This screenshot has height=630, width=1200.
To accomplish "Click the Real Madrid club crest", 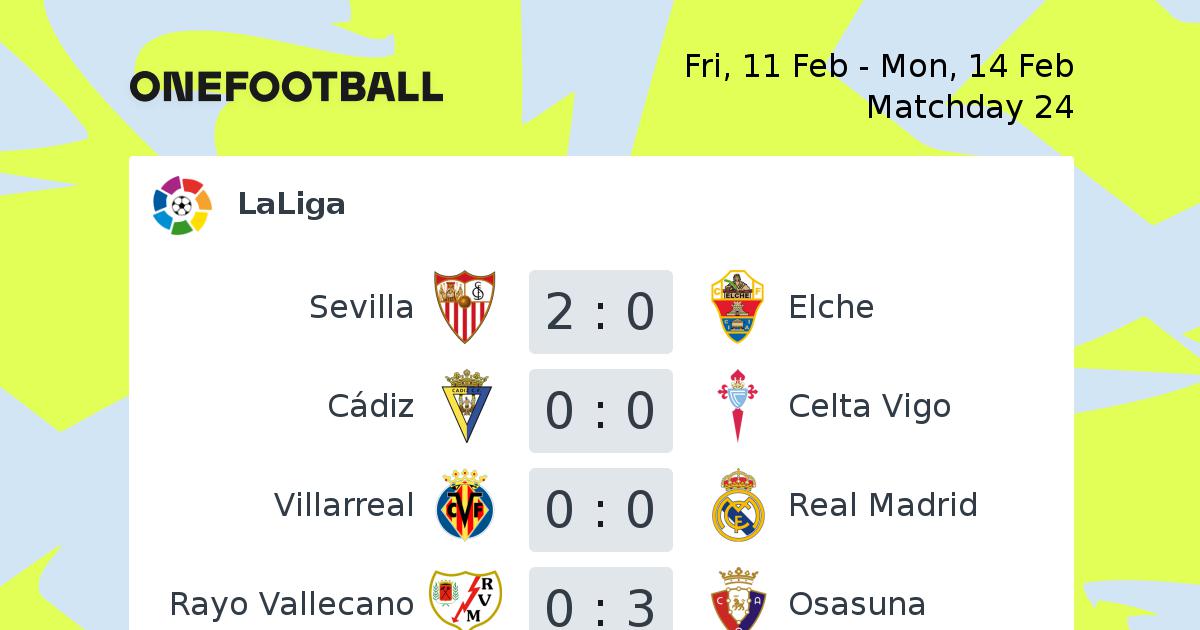I will click(737, 505).
